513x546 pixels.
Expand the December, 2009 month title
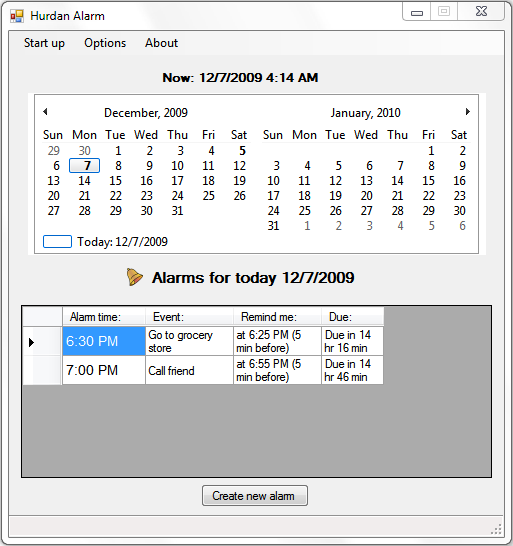[146, 113]
